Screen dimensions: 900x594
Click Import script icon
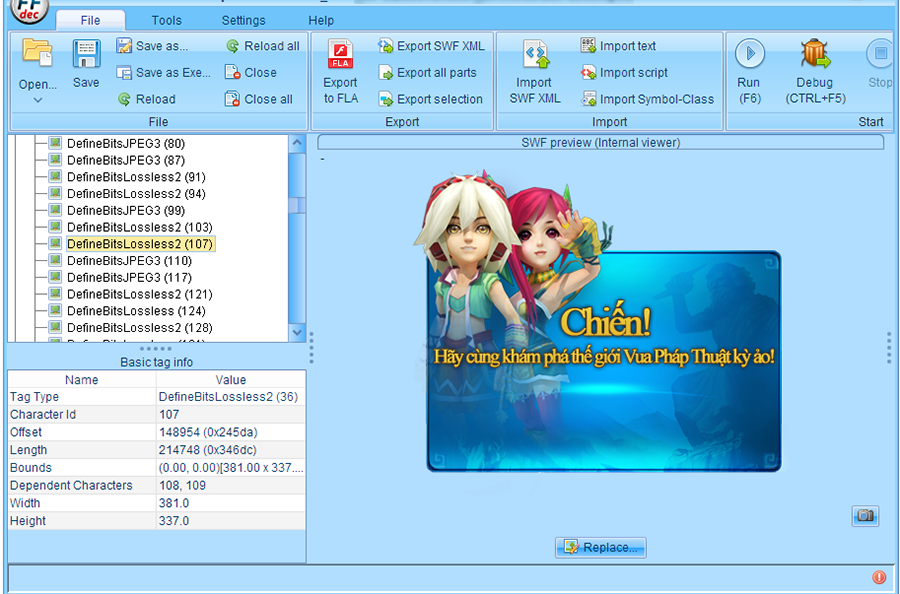click(x=588, y=72)
